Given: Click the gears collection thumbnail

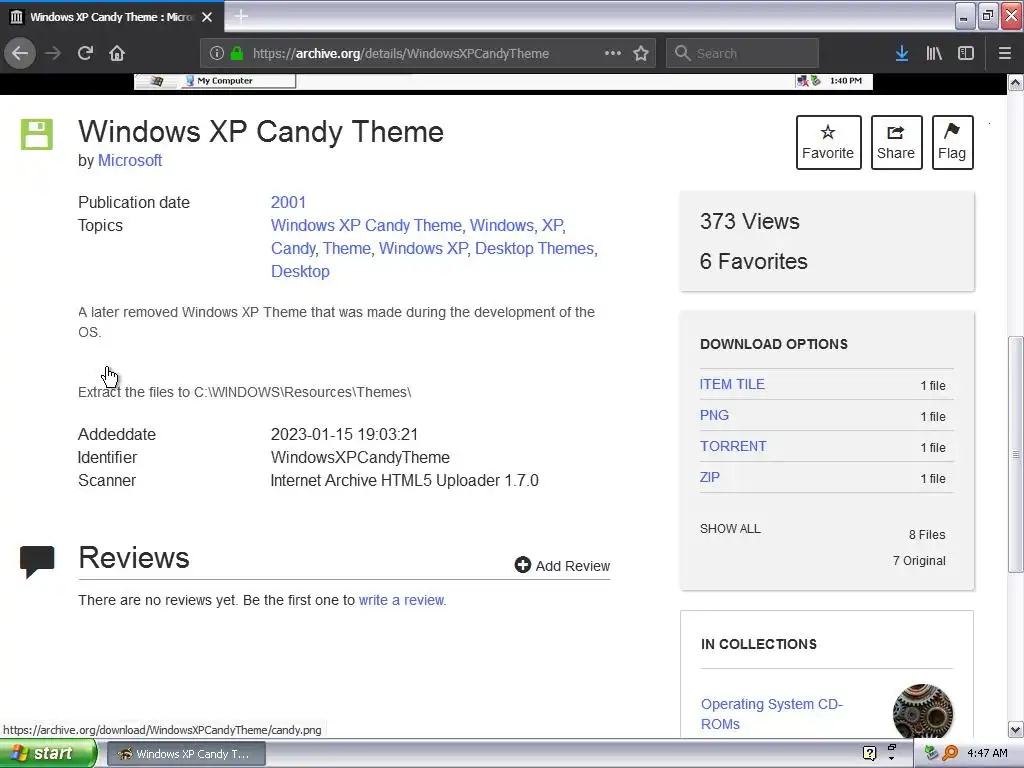Looking at the screenshot, I should pyautogui.click(x=922, y=711).
